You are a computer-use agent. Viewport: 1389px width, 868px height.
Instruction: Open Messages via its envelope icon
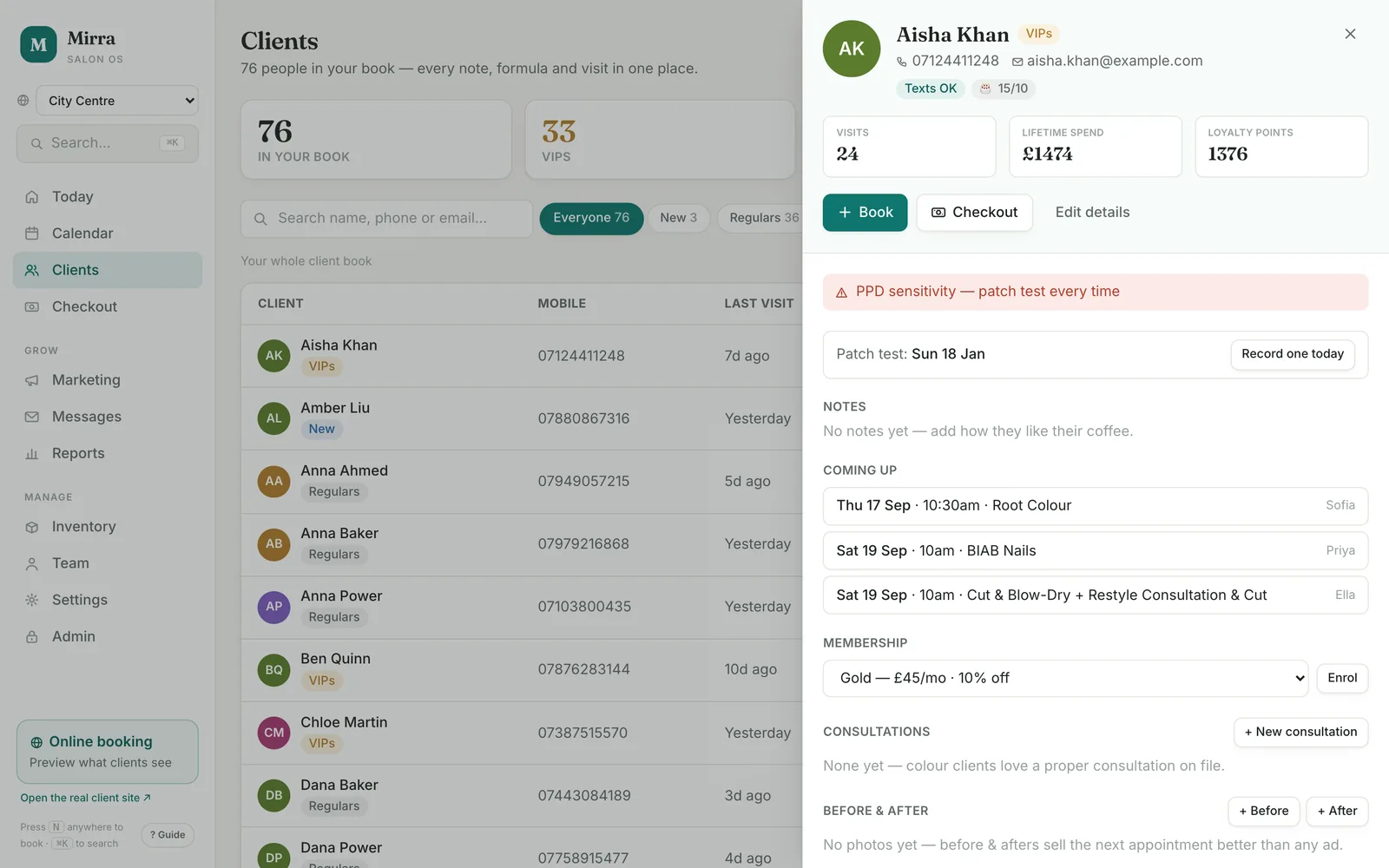pyautogui.click(x=32, y=417)
